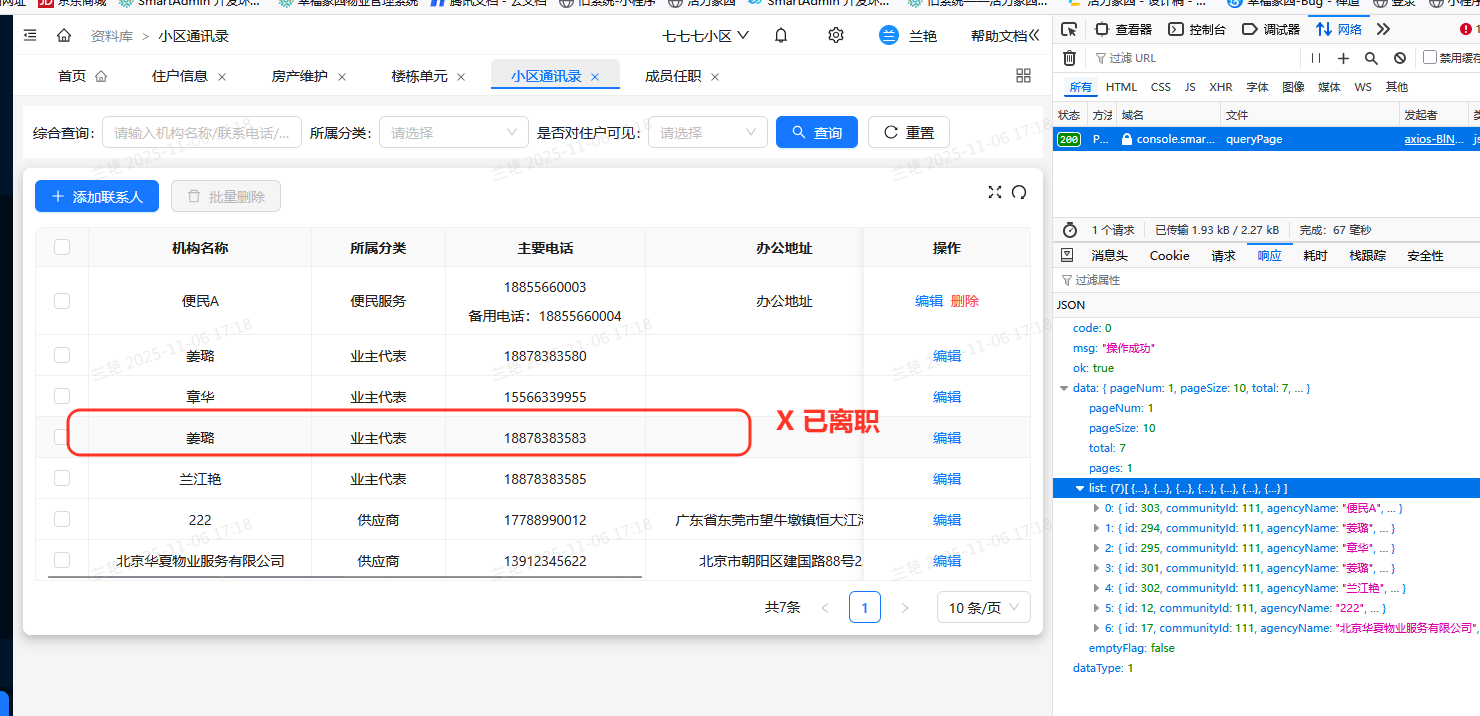This screenshot has height=716, width=1480.
Task: Switch to the 住户信息 tab
Action: click(x=180, y=76)
